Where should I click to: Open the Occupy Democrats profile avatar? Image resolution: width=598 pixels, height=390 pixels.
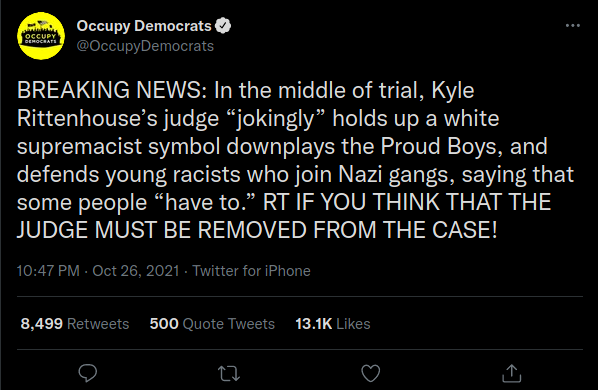[41, 36]
